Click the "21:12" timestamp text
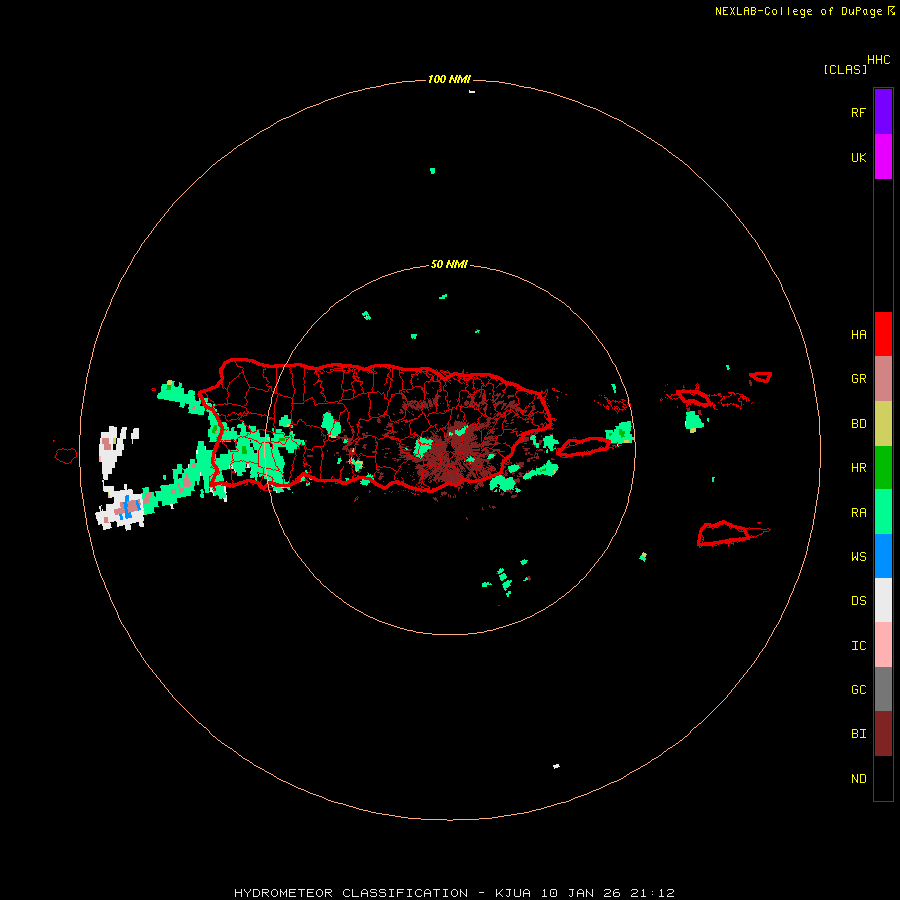The height and width of the screenshot is (900, 900). click(x=652, y=893)
